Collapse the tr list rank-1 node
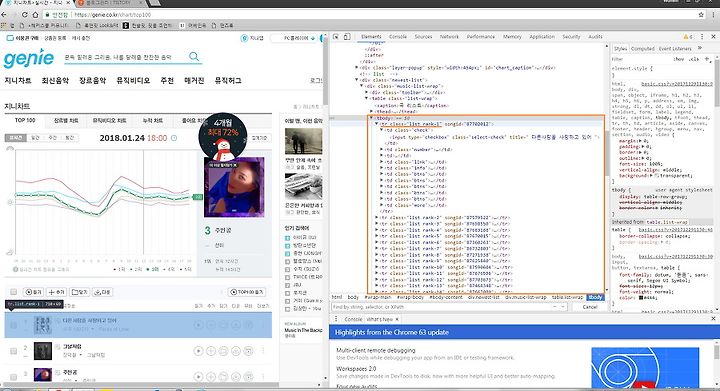Screen dimensions: 720x391 [x=377, y=124]
